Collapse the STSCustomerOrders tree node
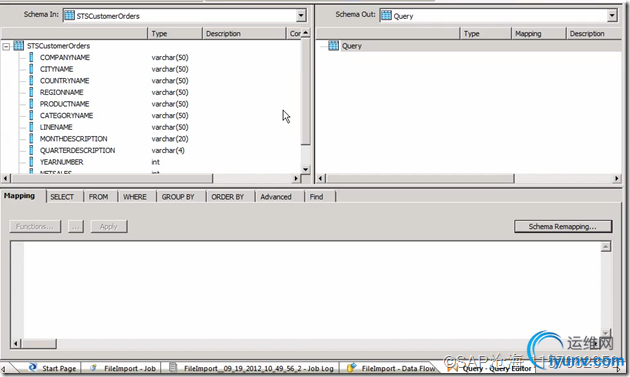The height and width of the screenshot is (377, 630). (x=6, y=47)
